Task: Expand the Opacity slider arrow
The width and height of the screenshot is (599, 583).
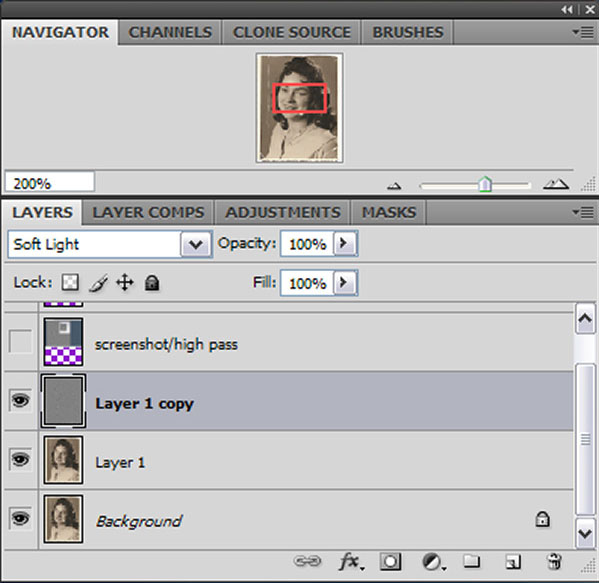Action: point(345,243)
